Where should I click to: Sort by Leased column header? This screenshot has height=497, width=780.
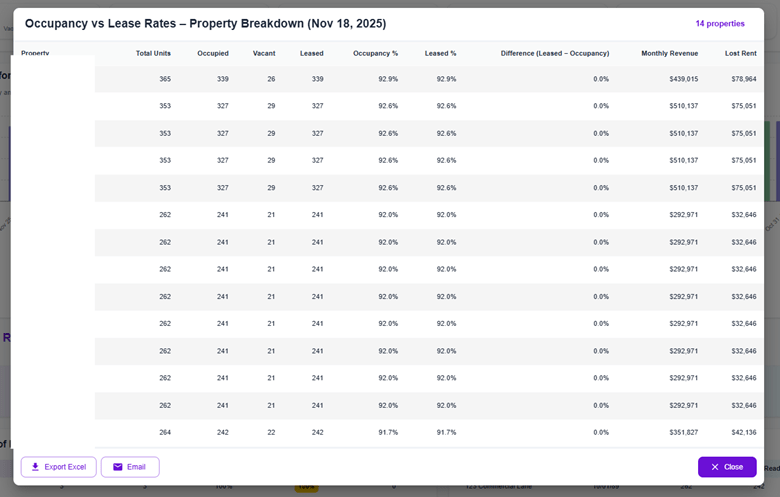click(311, 53)
